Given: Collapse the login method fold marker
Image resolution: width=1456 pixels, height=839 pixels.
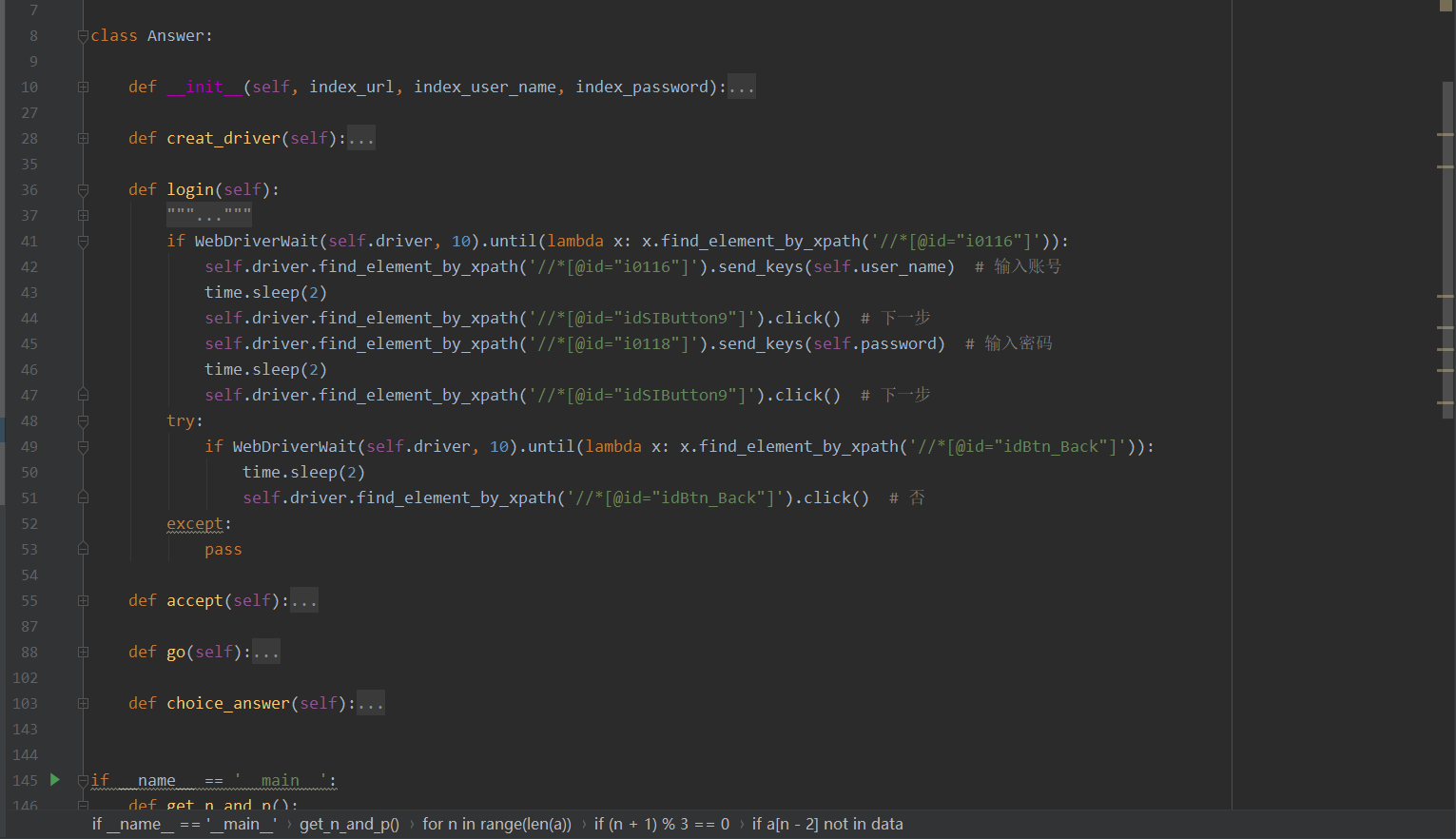Looking at the screenshot, I should coord(83,190).
